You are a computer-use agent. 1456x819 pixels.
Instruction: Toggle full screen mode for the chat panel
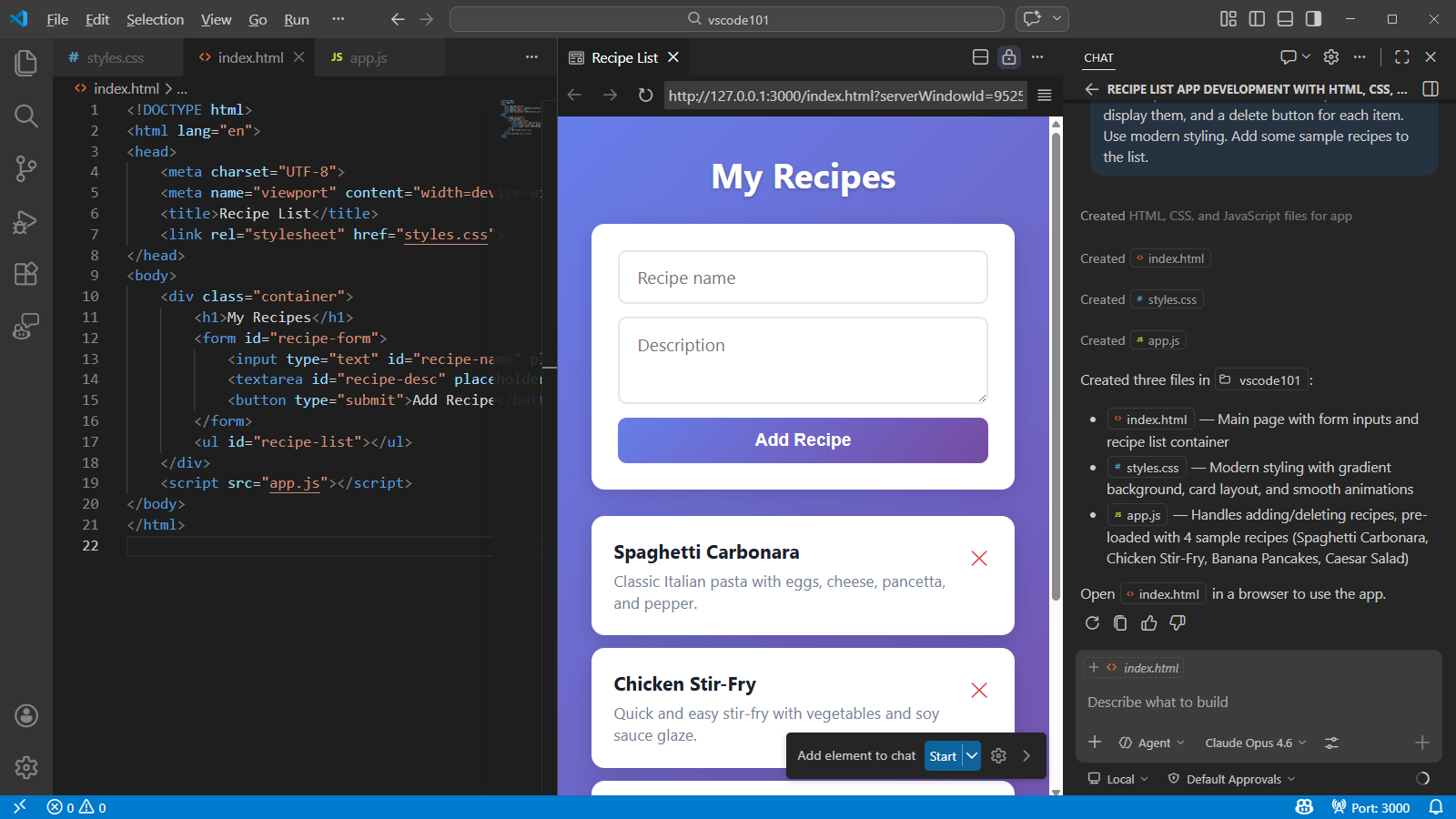(1401, 56)
